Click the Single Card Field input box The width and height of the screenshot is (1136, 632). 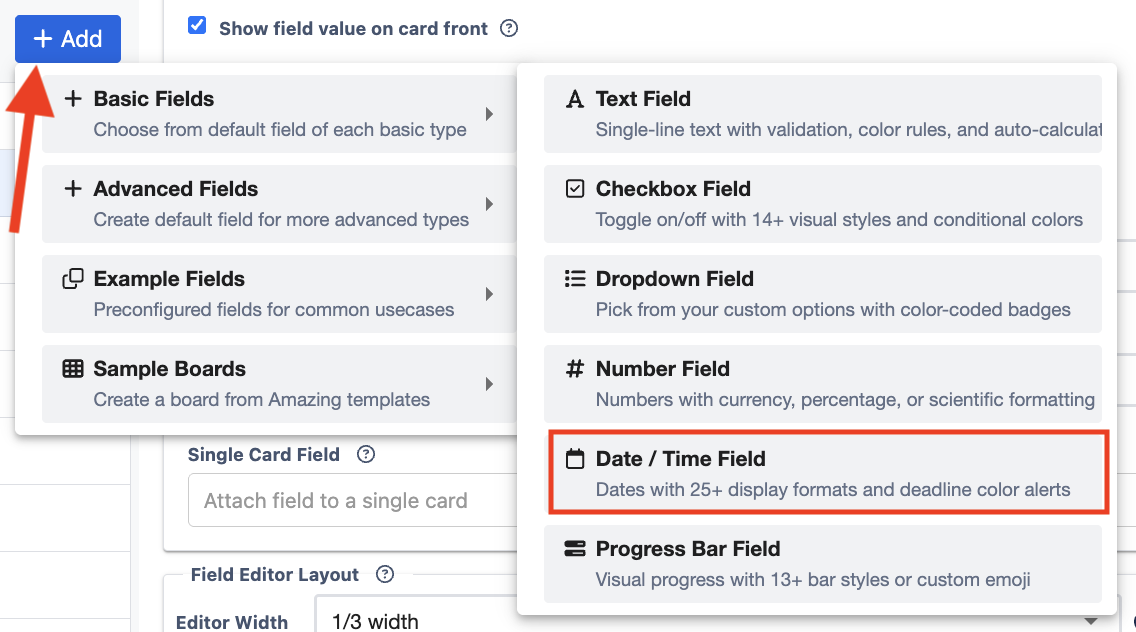352,500
